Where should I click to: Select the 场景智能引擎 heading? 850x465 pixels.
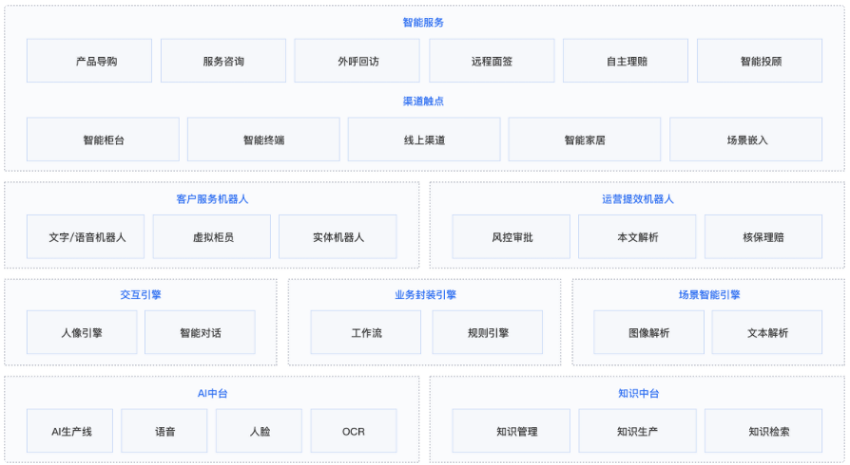click(x=709, y=294)
